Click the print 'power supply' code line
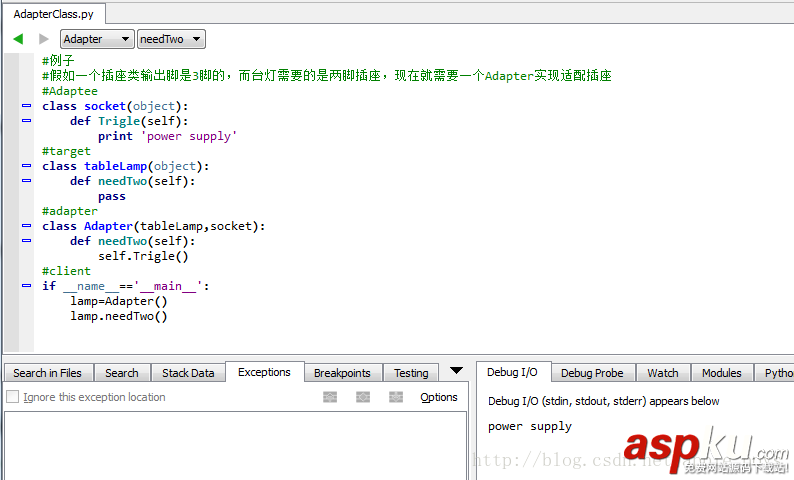 pos(167,136)
